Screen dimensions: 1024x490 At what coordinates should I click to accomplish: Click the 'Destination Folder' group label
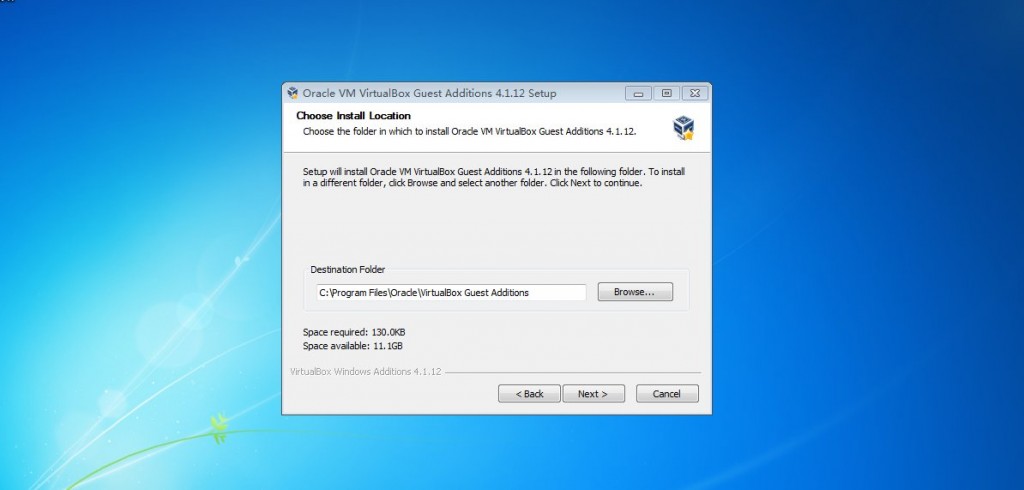(347, 269)
